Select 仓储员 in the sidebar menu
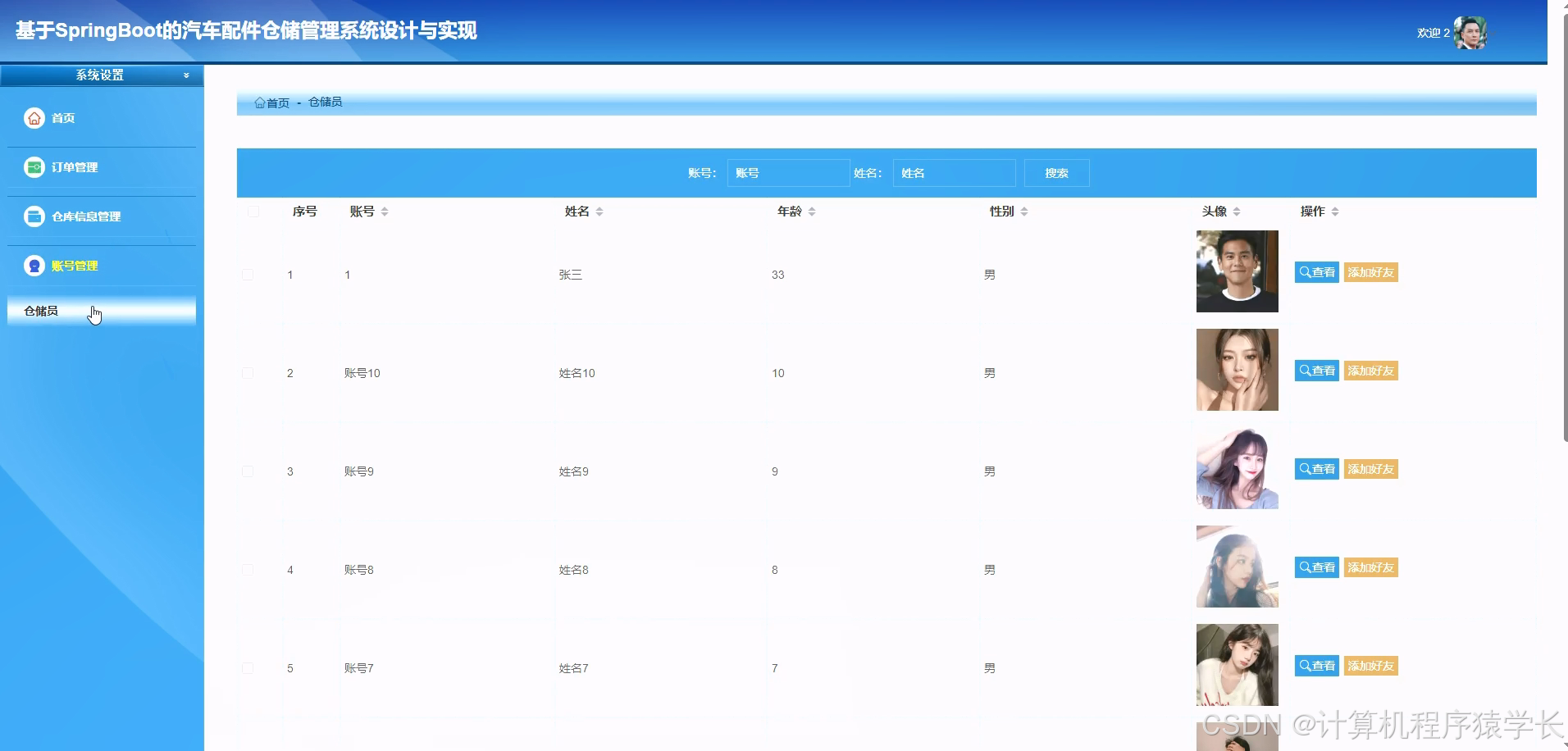Viewport: 1568px width, 751px height. tap(41, 311)
